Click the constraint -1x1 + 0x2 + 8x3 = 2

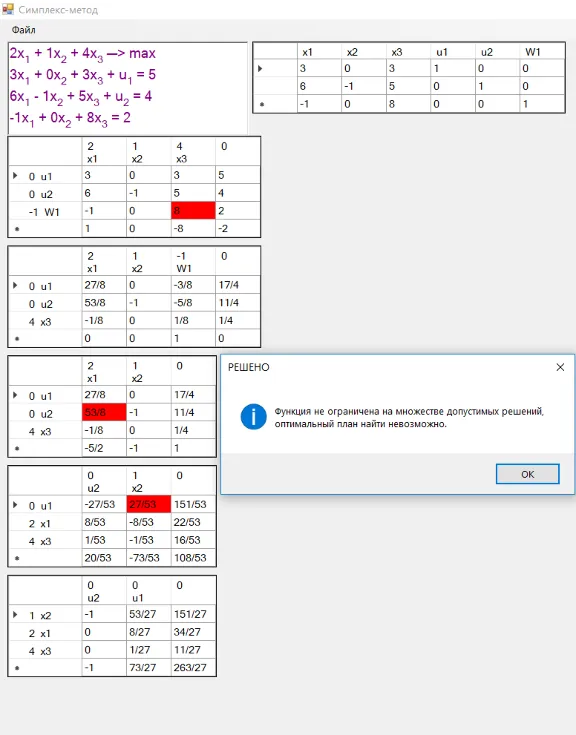(x=70, y=118)
